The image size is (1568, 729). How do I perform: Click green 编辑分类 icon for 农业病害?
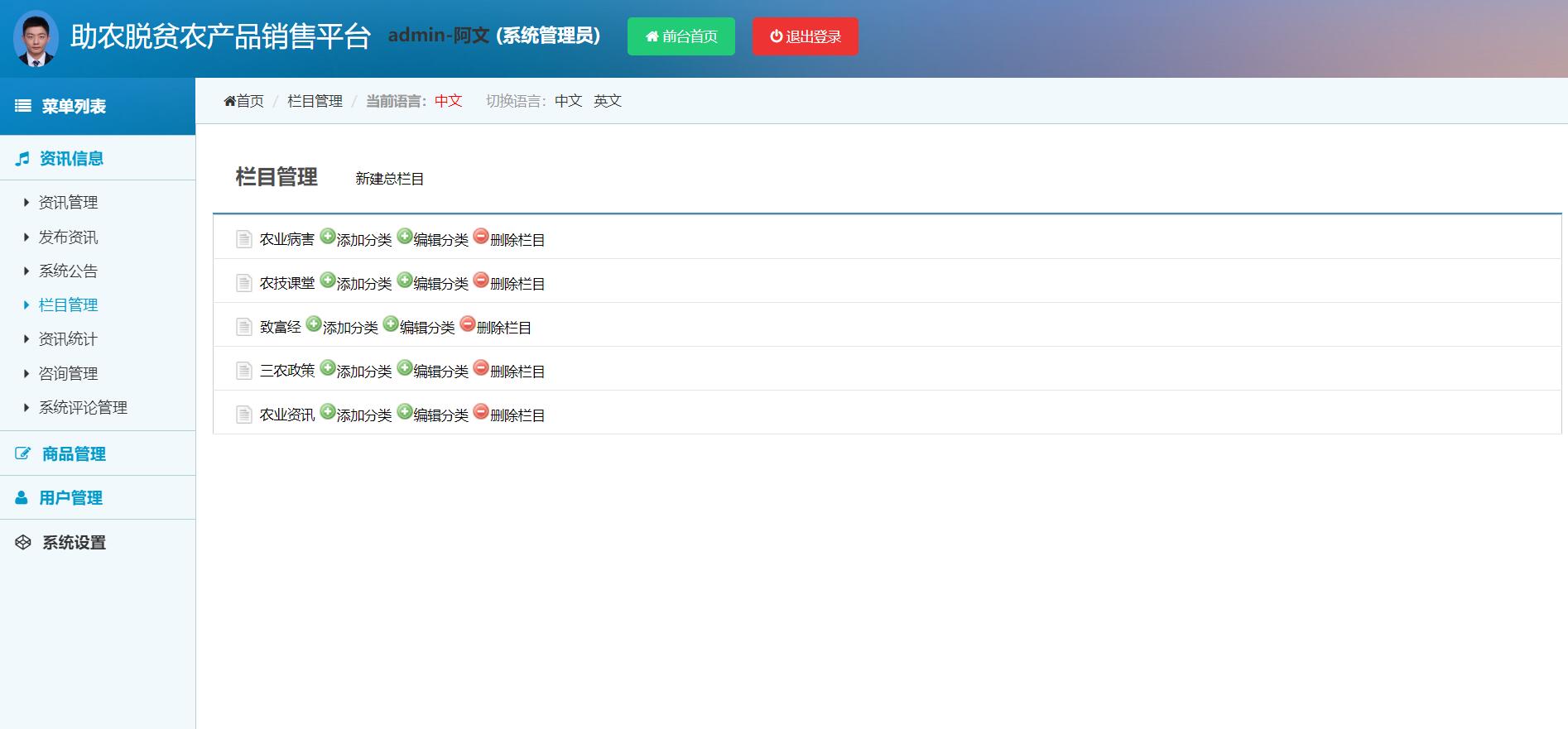[x=405, y=236]
